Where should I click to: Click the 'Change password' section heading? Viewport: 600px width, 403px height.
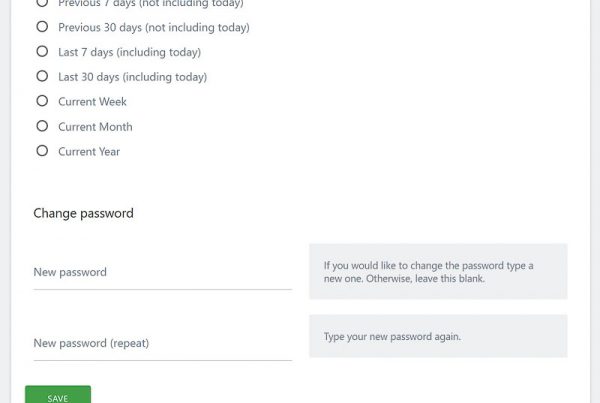point(83,213)
